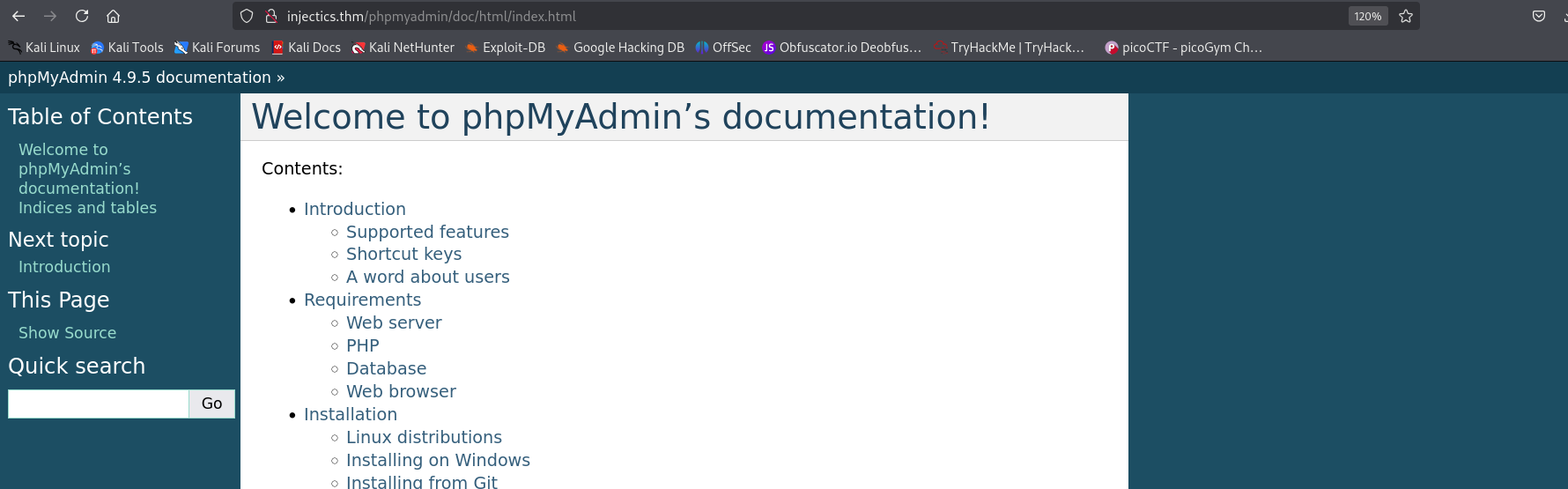Focus the Quick search text field
This screenshot has height=489, width=1568.
(98, 404)
